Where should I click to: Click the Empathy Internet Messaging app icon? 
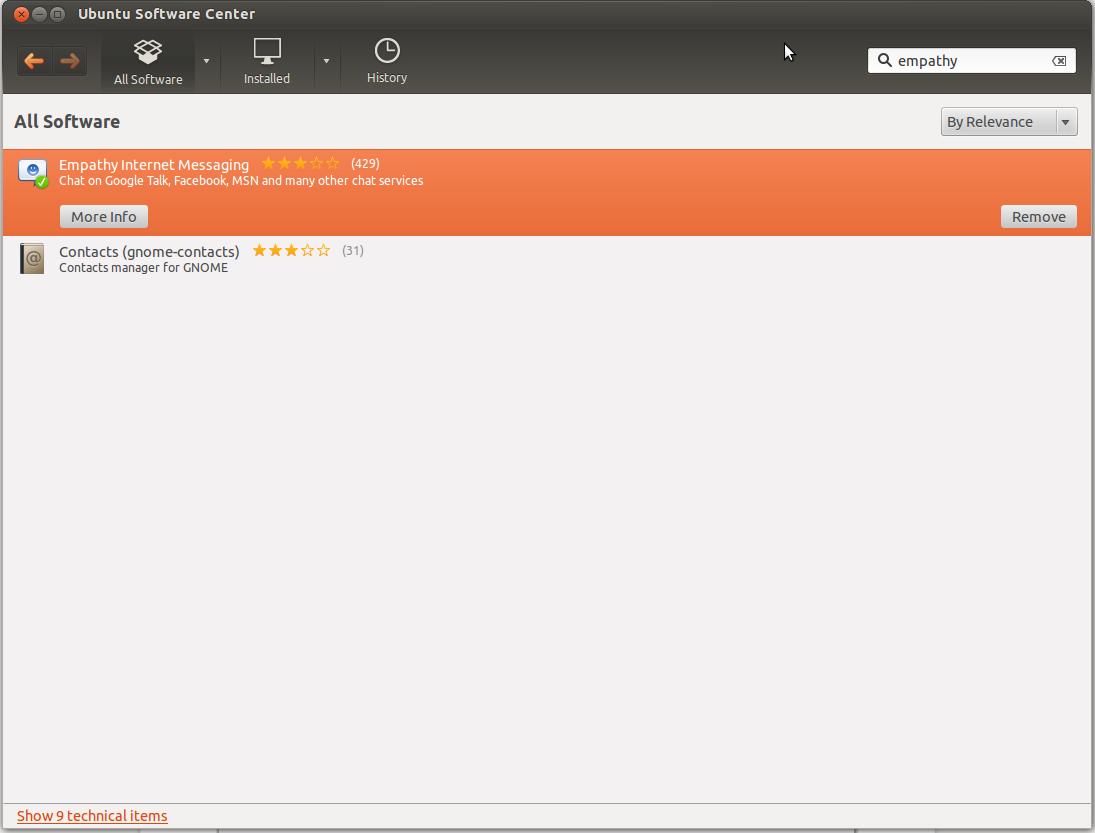point(32,173)
